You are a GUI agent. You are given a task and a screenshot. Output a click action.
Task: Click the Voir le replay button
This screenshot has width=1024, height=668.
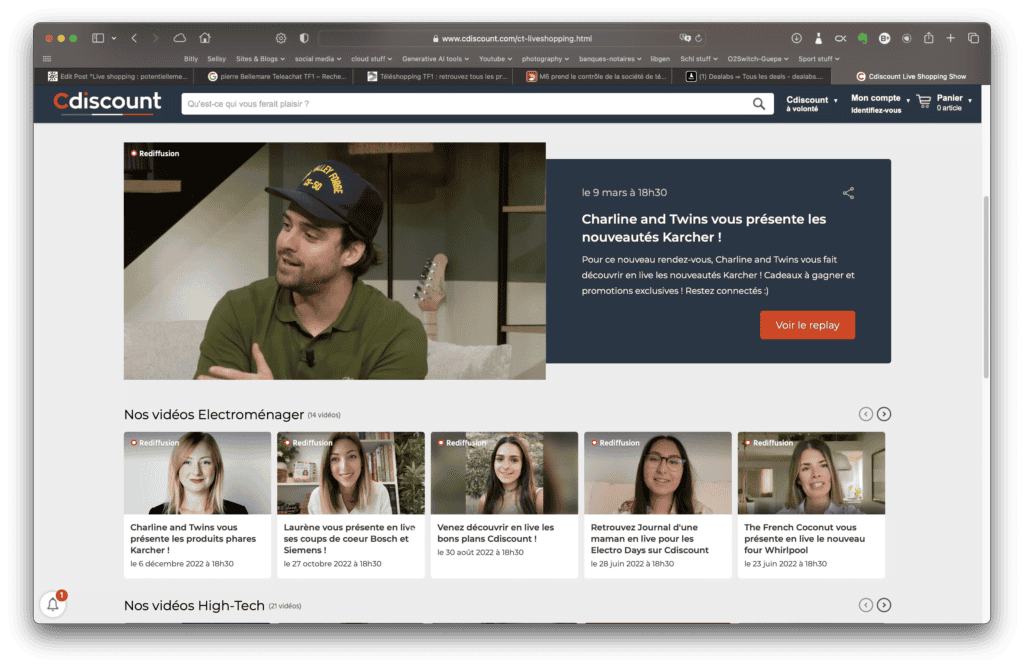[x=807, y=325]
